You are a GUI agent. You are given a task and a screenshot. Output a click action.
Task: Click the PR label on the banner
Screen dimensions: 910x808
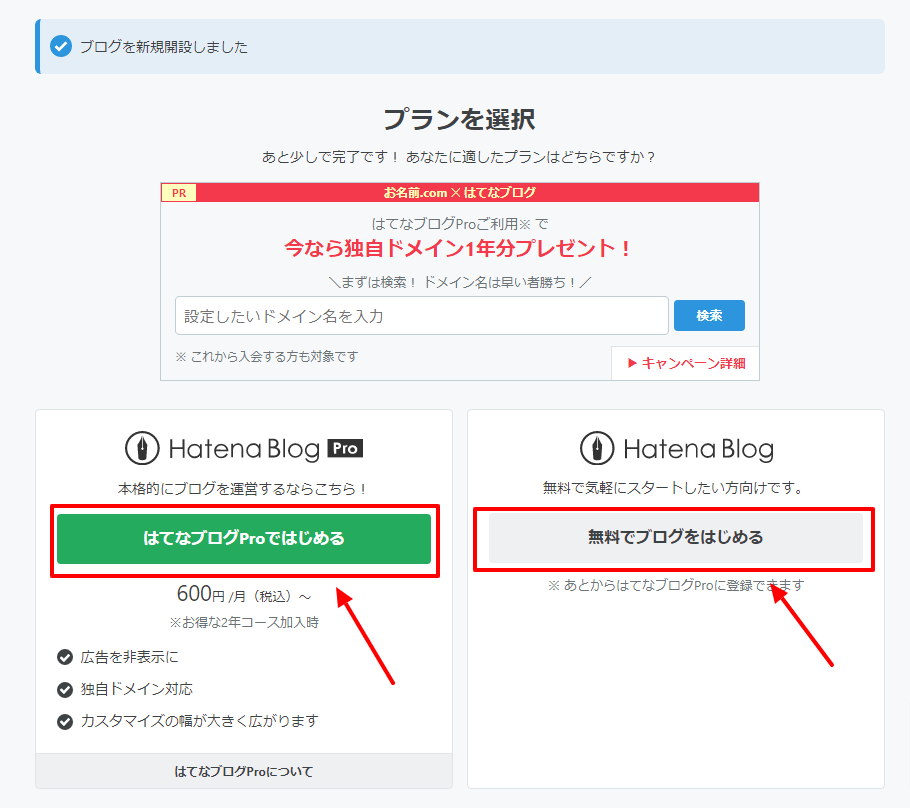[x=179, y=193]
